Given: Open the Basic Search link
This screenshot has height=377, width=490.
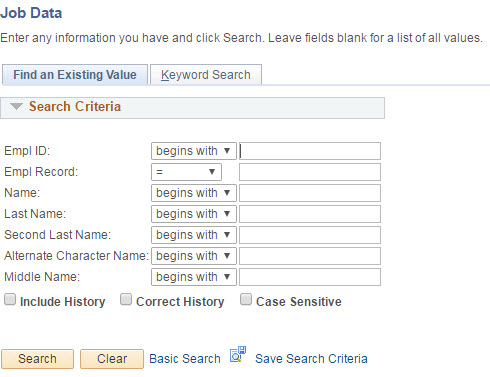Looking at the screenshot, I should 185,359.
